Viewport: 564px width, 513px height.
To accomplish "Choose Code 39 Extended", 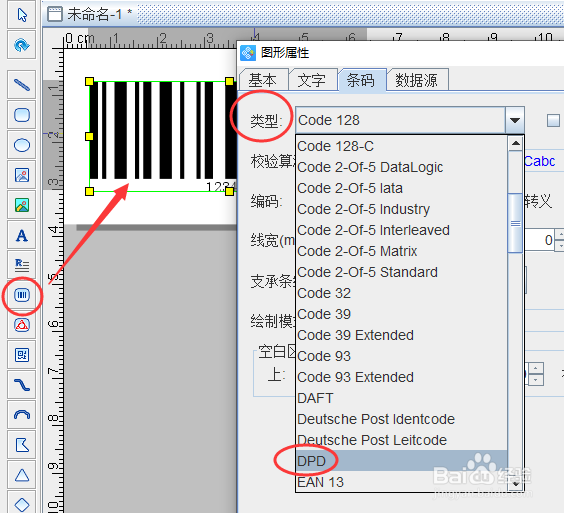I will click(401, 335).
